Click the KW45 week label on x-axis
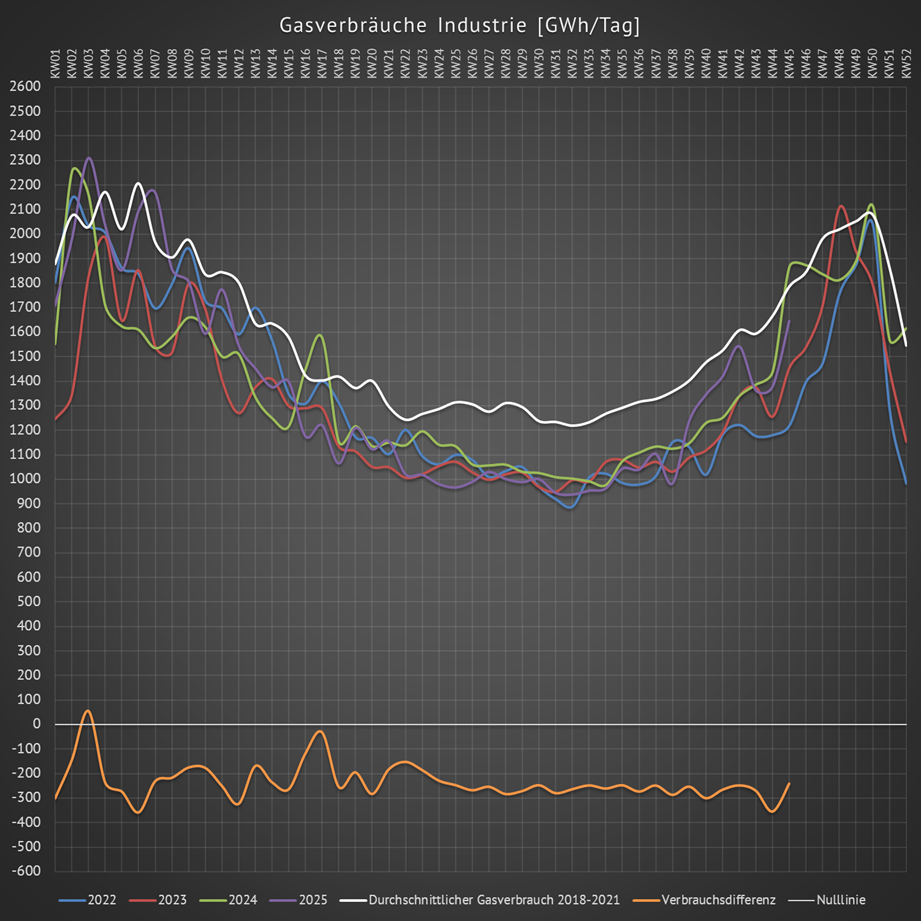Screen dimensions: 921x921 click(789, 62)
